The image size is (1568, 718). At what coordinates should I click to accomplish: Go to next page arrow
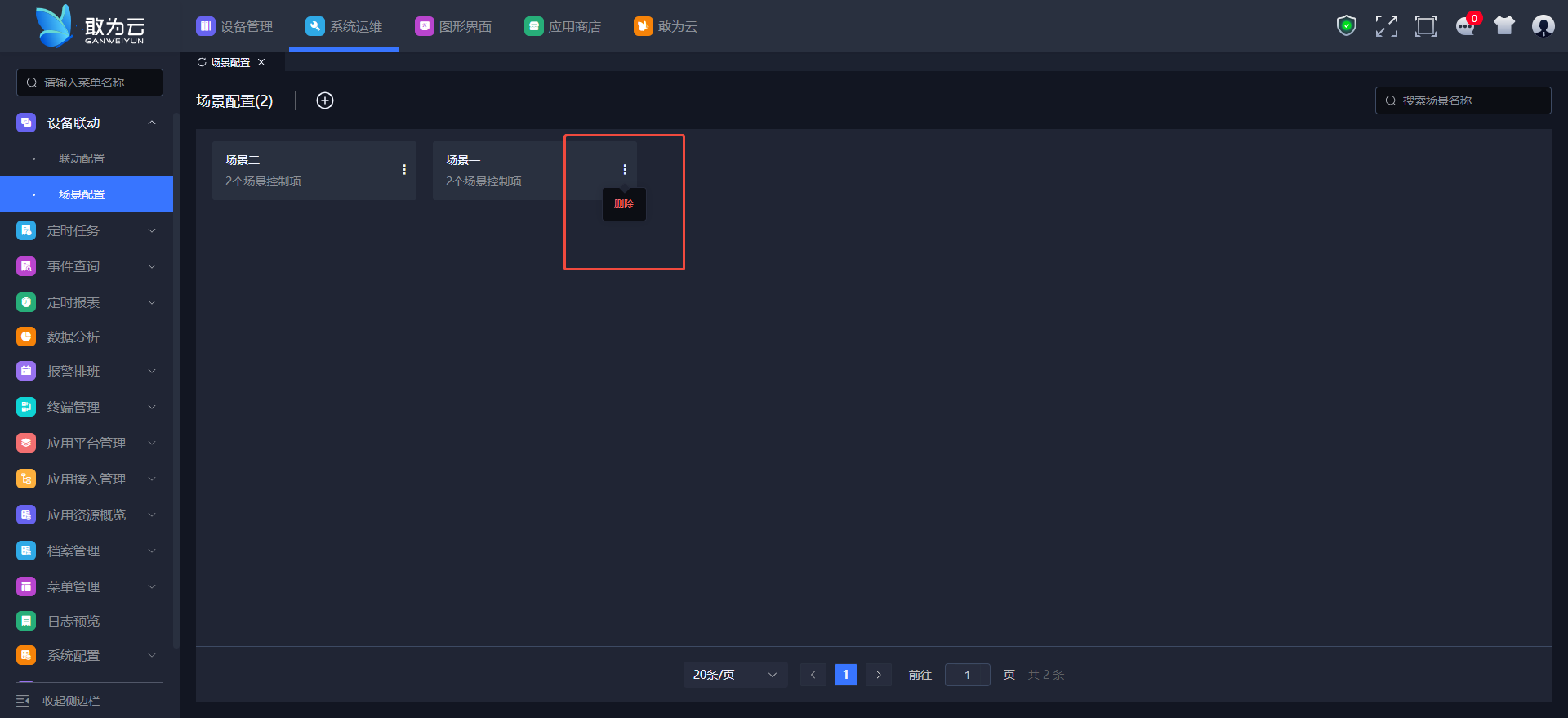click(879, 675)
